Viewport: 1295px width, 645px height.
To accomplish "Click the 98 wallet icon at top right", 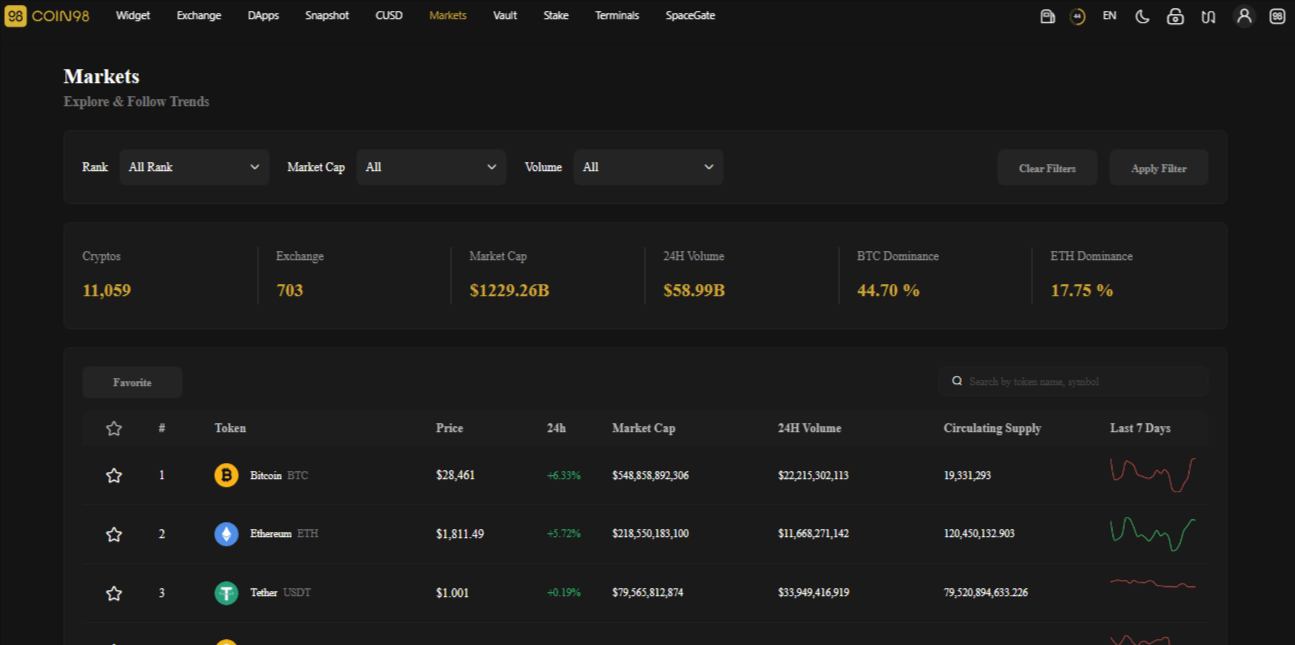I will (1277, 16).
